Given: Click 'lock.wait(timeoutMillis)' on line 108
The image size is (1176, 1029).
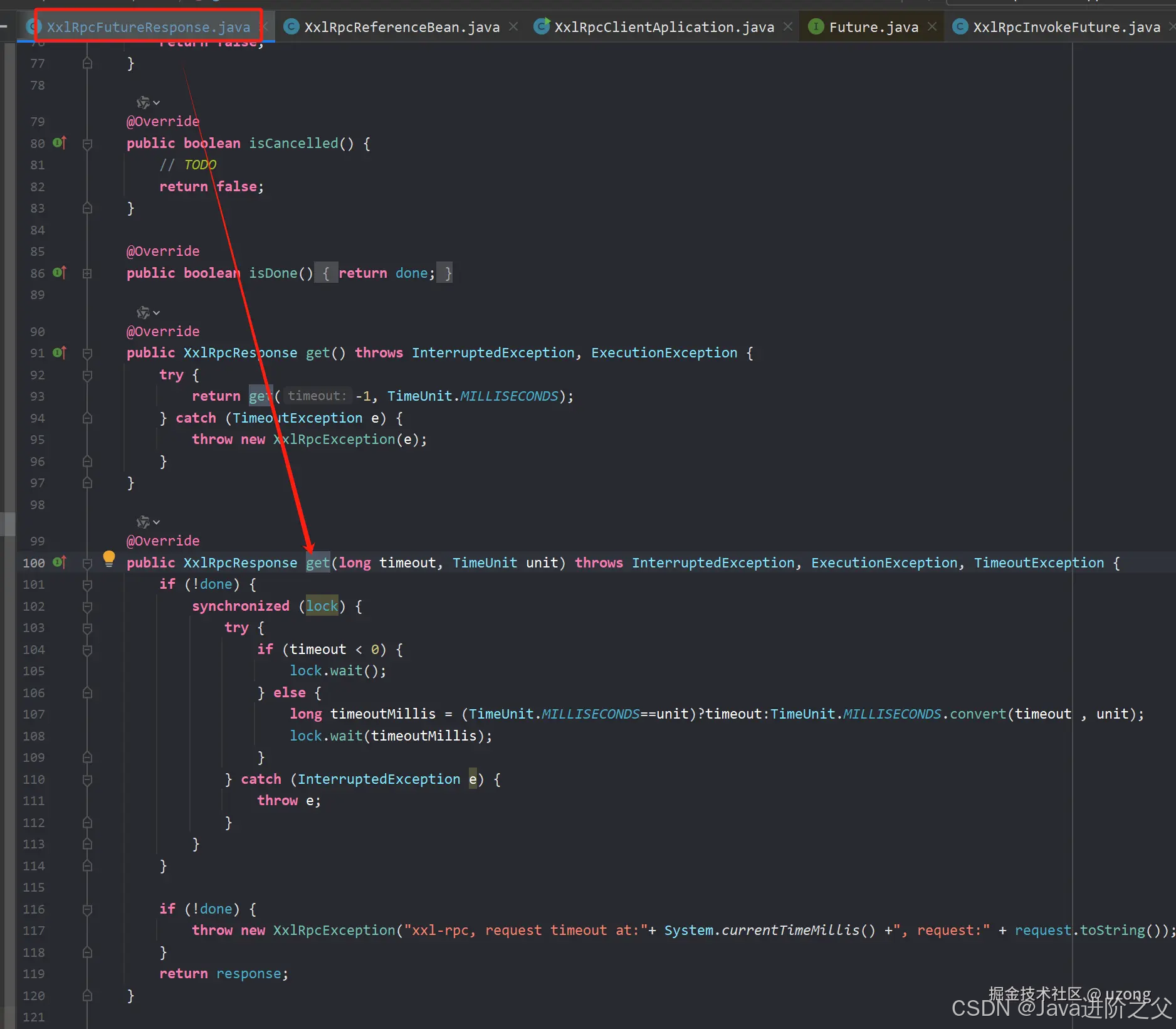Looking at the screenshot, I should [387, 736].
